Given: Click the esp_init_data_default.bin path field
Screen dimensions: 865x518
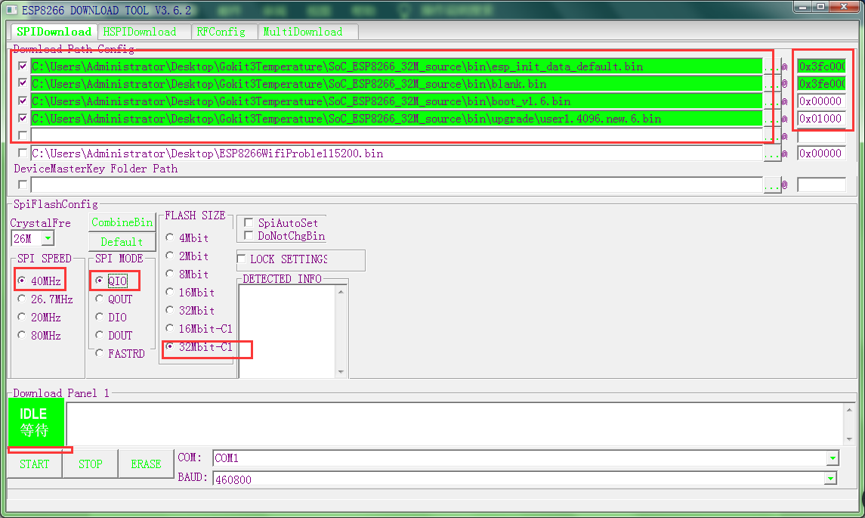Looking at the screenshot, I should pyautogui.click(x=397, y=67).
